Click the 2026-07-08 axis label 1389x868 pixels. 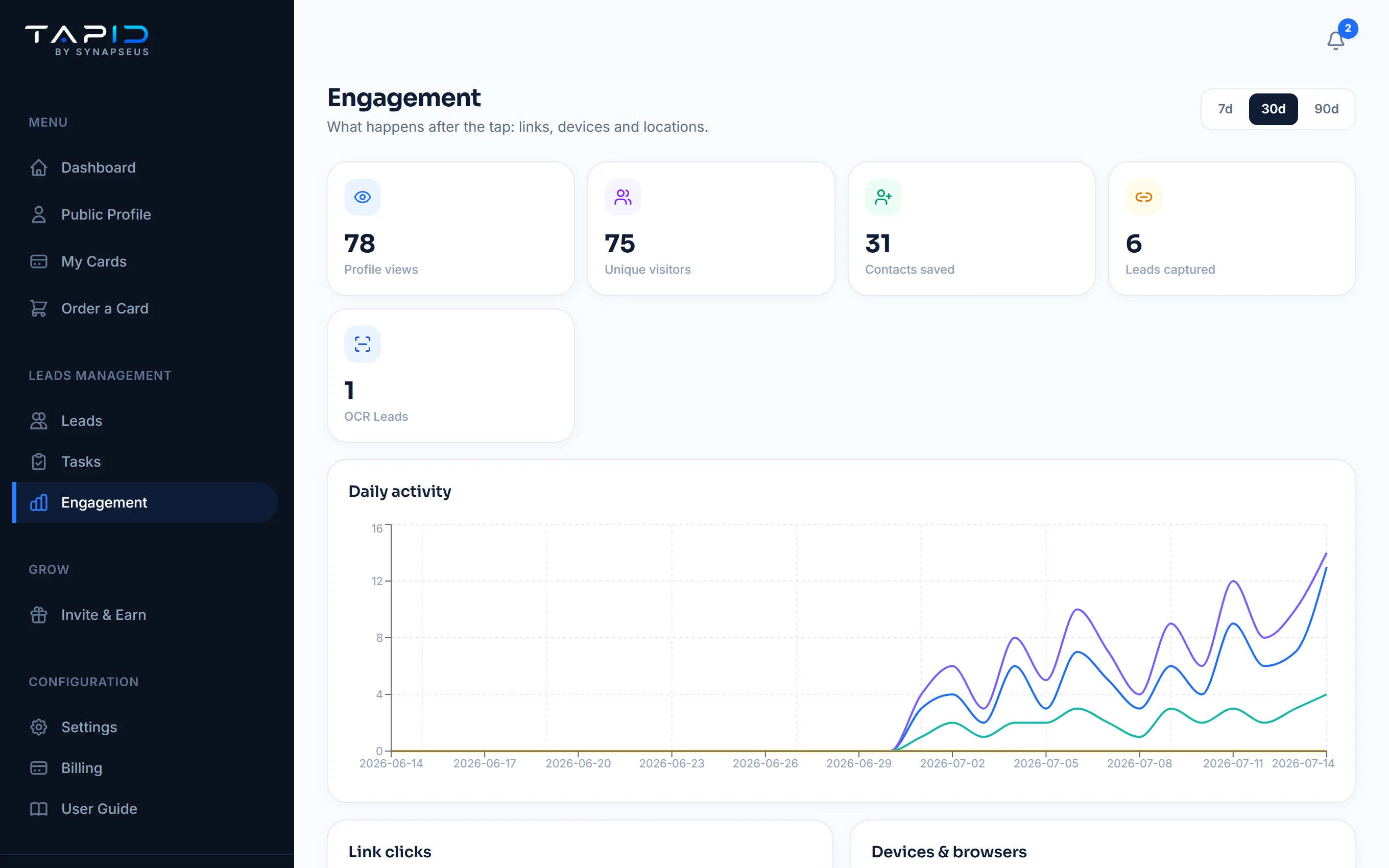pyautogui.click(x=1139, y=763)
